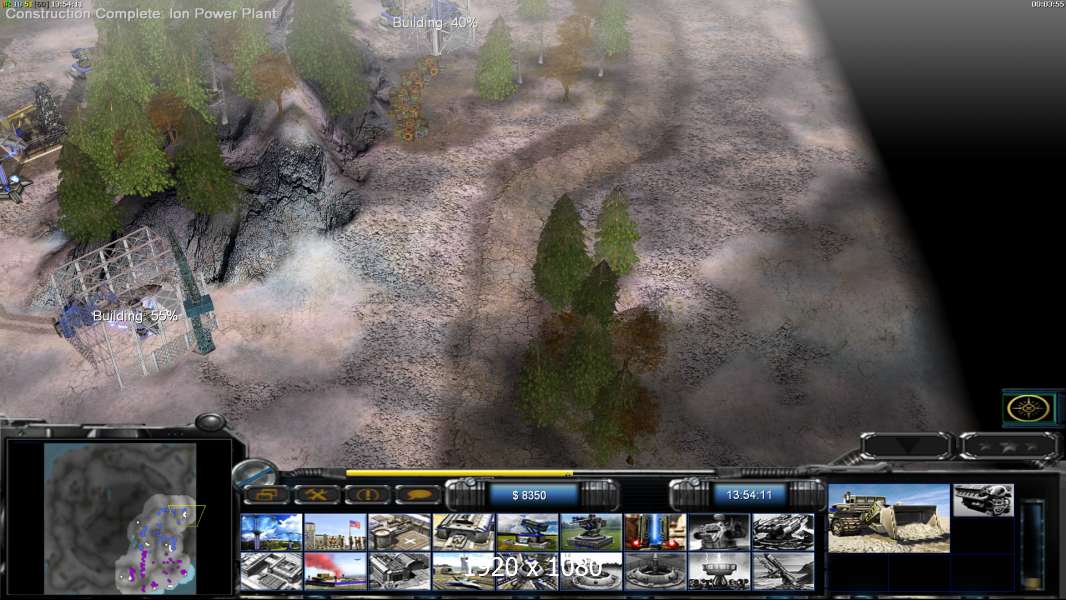This screenshot has width=1066, height=600.
Task: Open options via overlapping-windows button
Action: click(x=266, y=495)
